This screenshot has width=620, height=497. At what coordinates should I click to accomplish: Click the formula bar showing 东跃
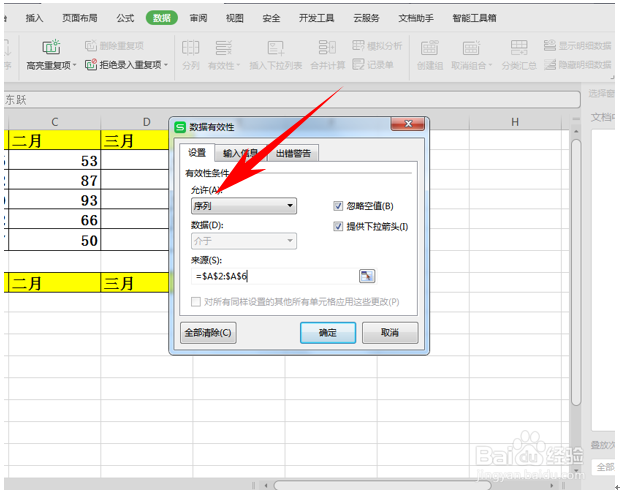[292, 100]
